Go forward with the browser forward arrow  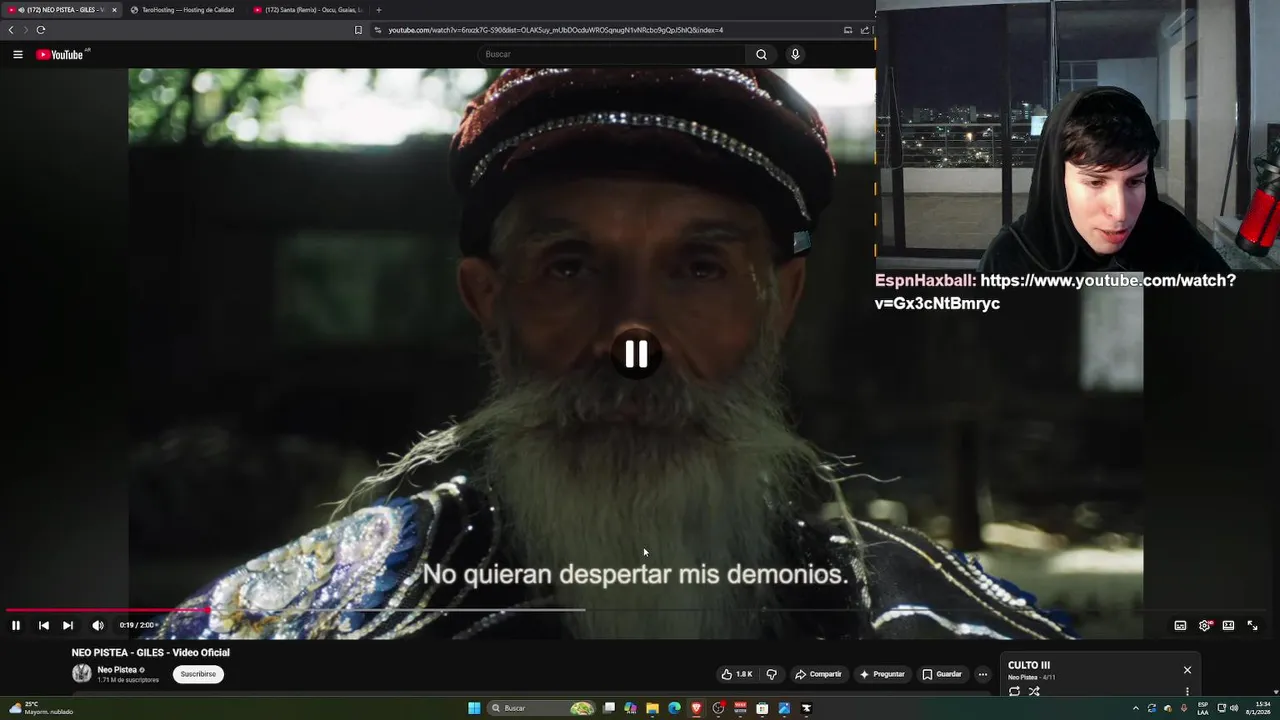tap(25, 30)
